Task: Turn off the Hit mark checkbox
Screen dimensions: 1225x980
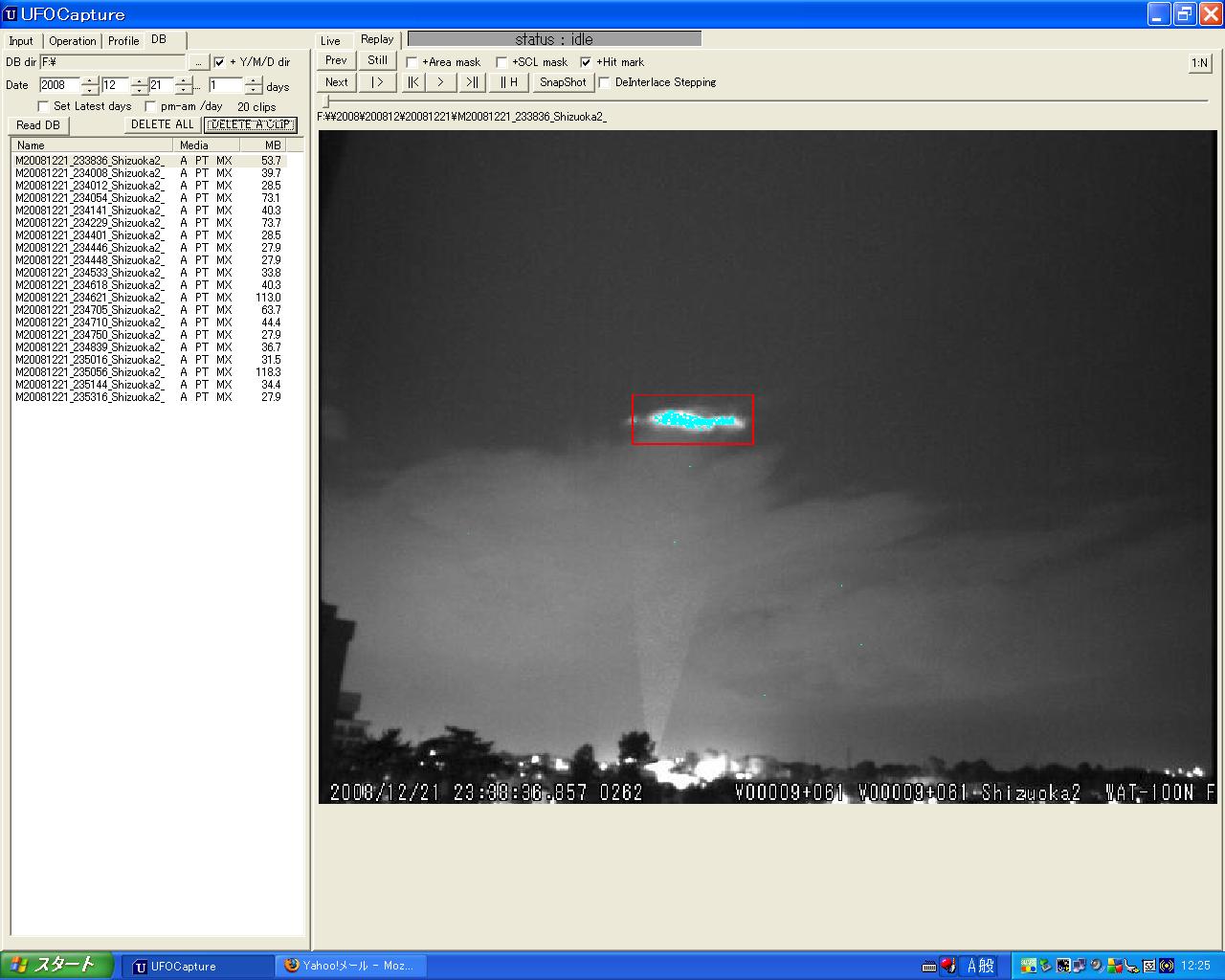Action: click(x=586, y=62)
